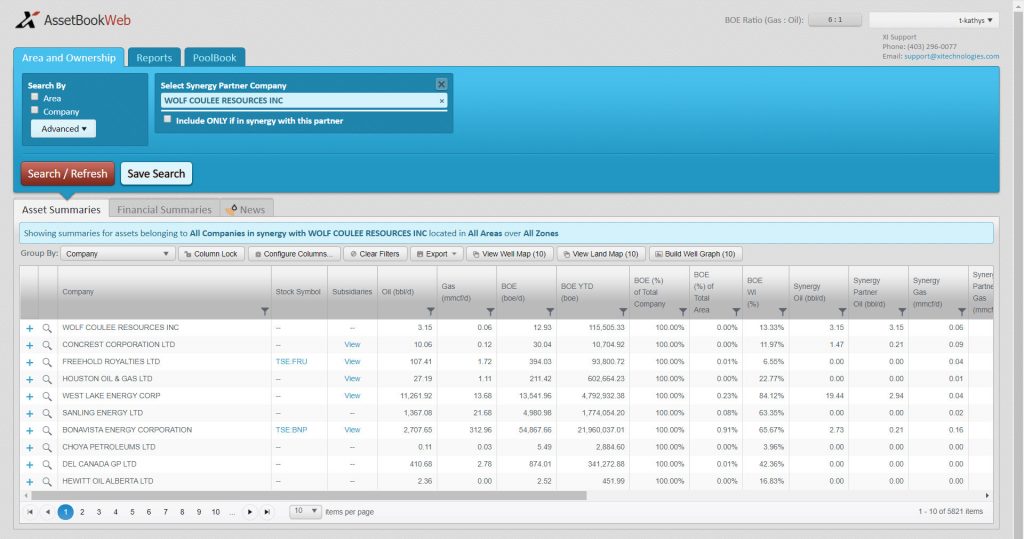
Task: Select the Asset Summaries tab
Action: click(x=61, y=209)
